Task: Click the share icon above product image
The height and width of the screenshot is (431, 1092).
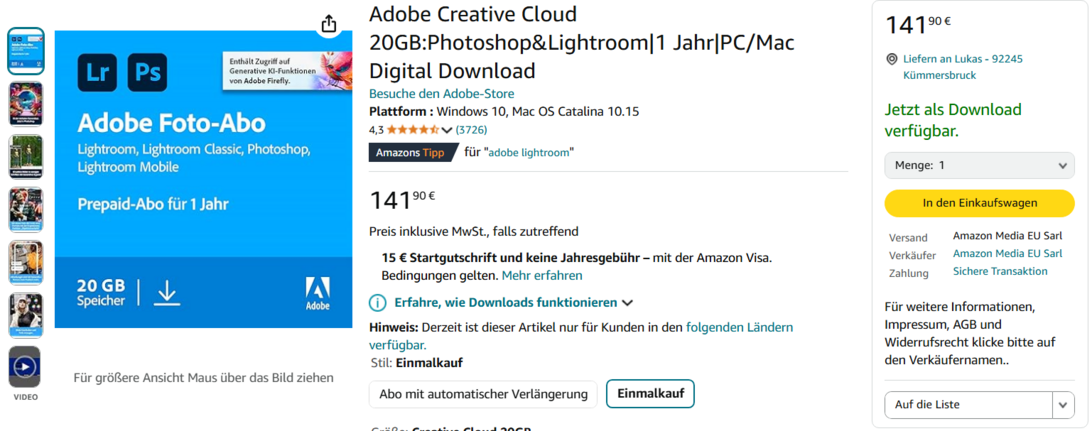Action: (x=329, y=25)
